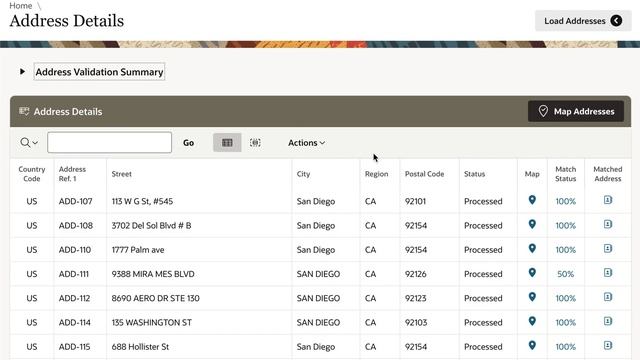This screenshot has width=640, height=360.
Task: View matched address icon for ADD-114
Action: click(608, 321)
